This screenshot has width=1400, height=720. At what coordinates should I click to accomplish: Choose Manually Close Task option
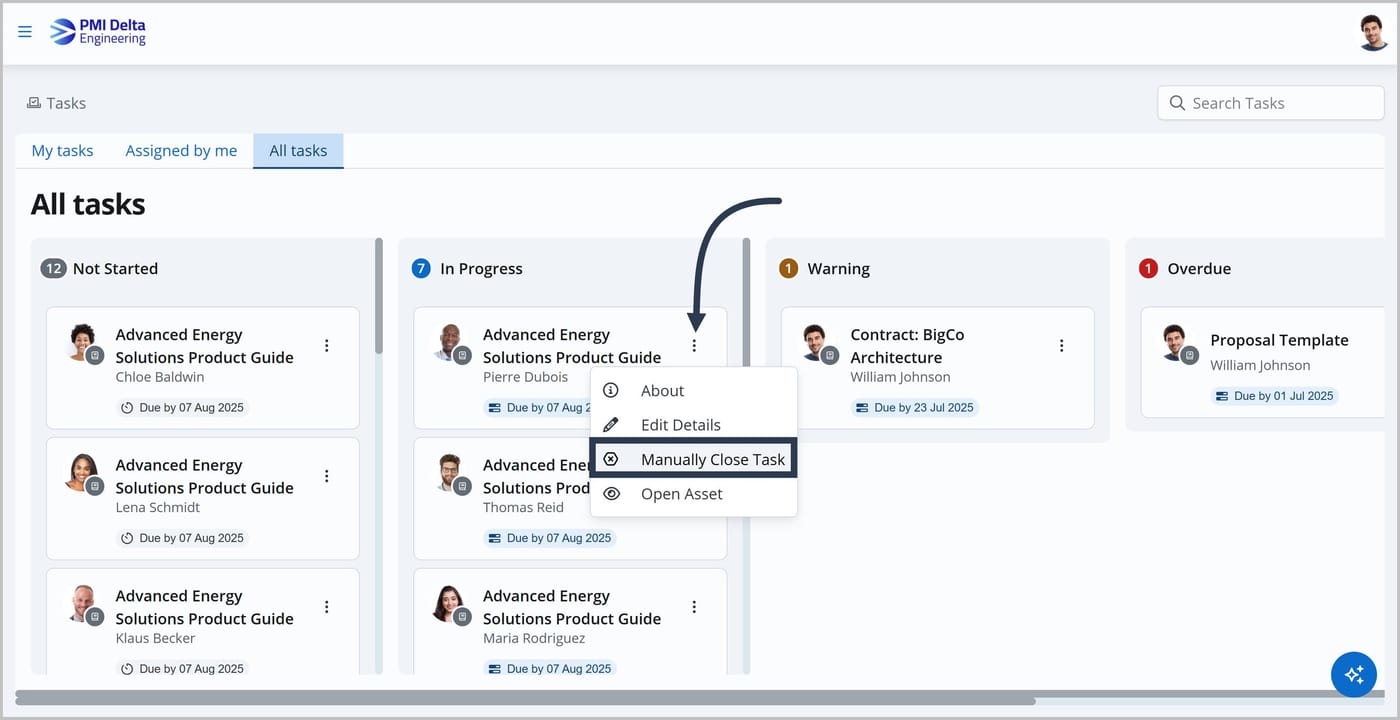pos(694,459)
